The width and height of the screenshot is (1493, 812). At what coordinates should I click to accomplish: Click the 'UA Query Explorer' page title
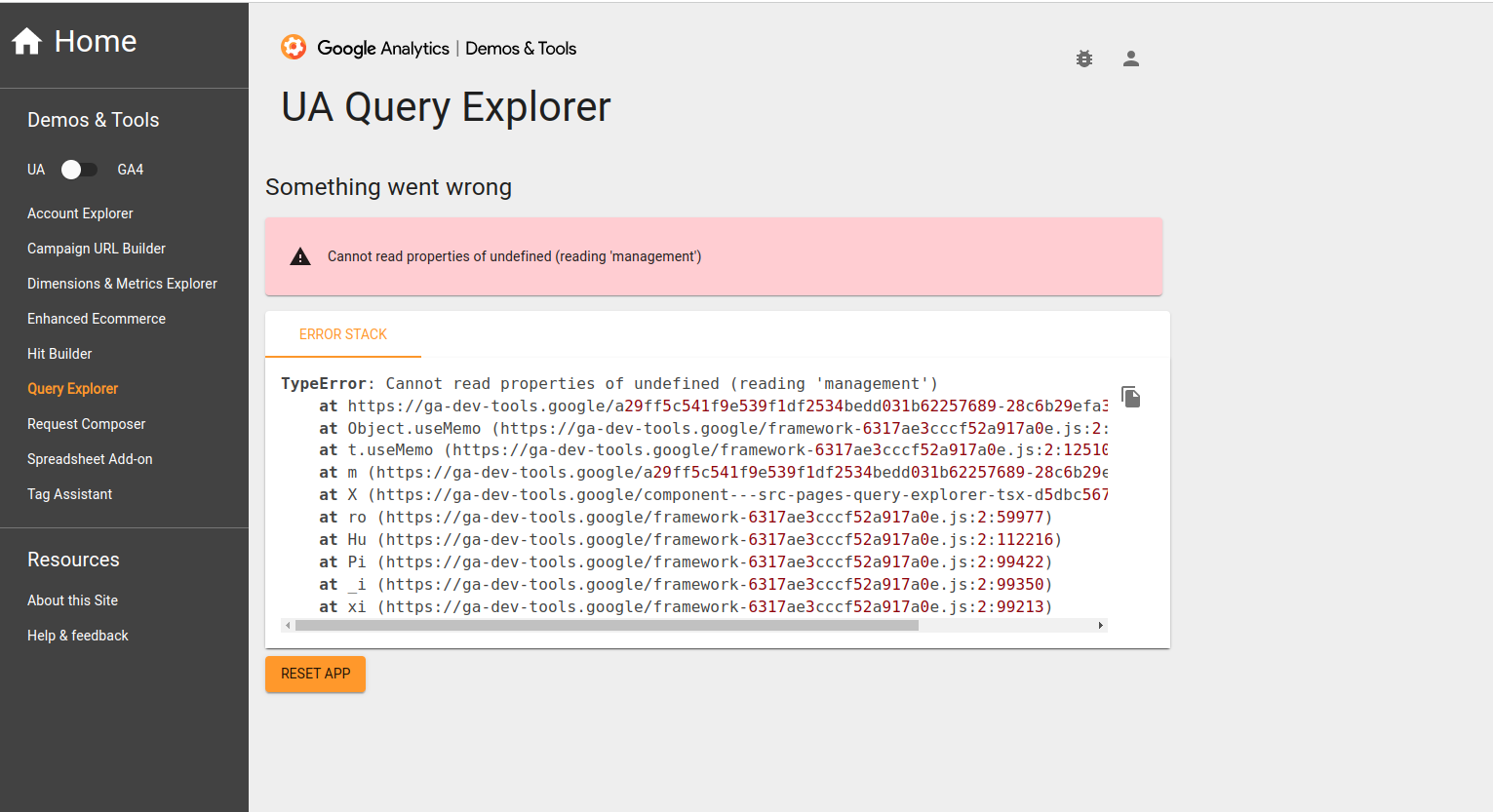coord(446,107)
